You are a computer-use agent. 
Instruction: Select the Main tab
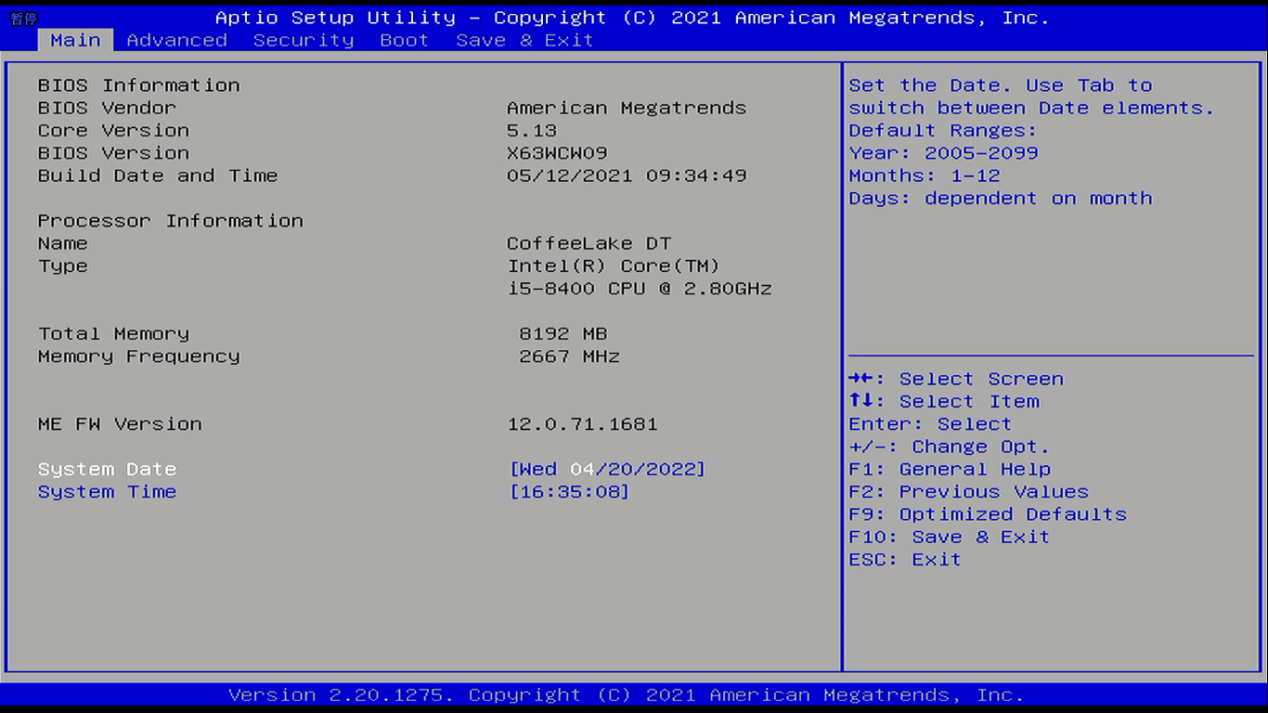[75, 40]
